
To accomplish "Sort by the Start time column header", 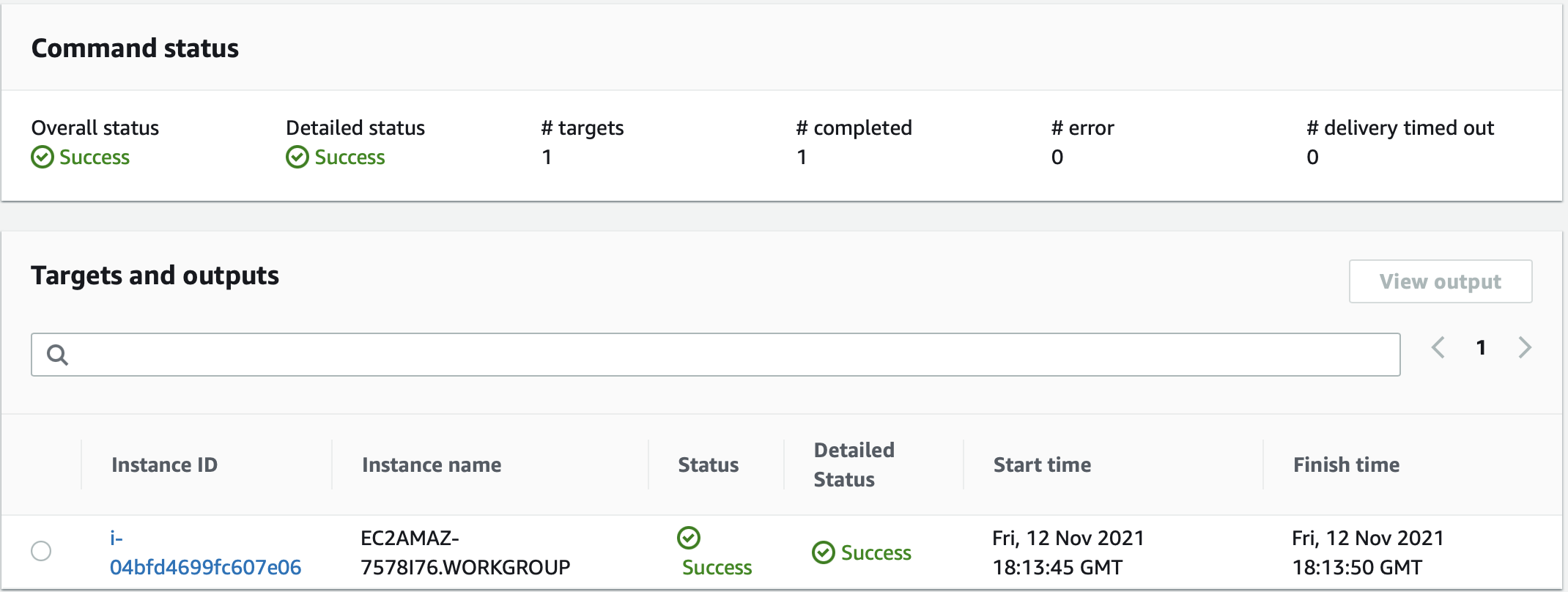I will coord(1042,465).
